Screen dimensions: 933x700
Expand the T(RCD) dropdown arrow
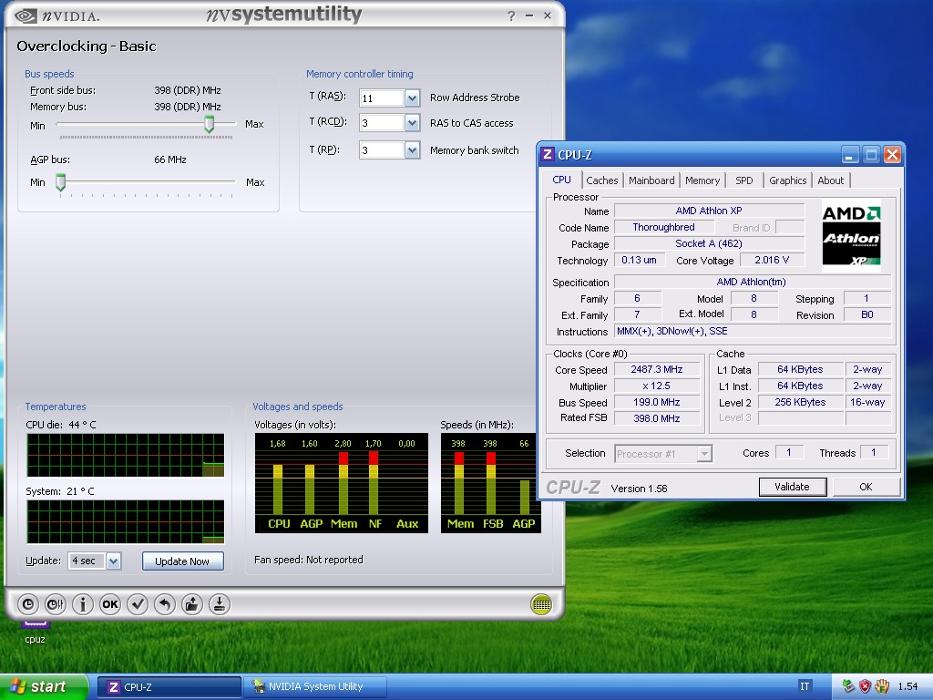coord(412,123)
